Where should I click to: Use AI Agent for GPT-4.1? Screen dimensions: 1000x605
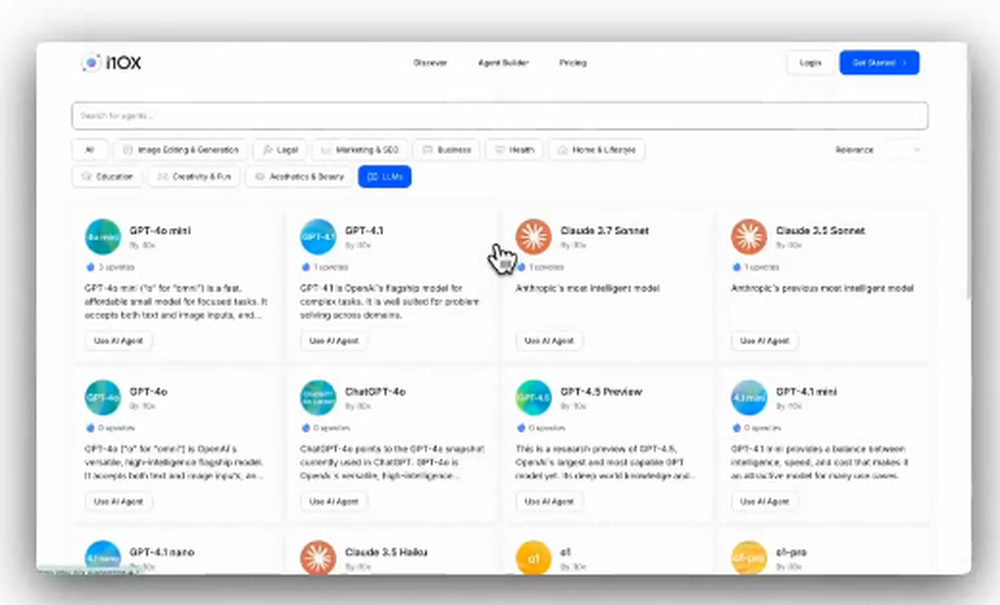click(x=334, y=341)
